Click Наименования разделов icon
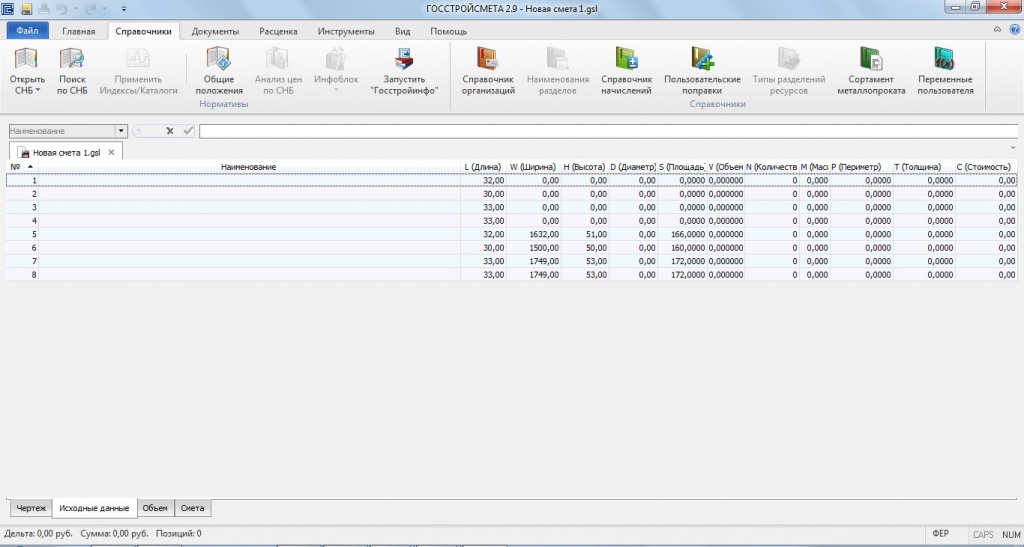1024x547 pixels. pyautogui.click(x=558, y=59)
